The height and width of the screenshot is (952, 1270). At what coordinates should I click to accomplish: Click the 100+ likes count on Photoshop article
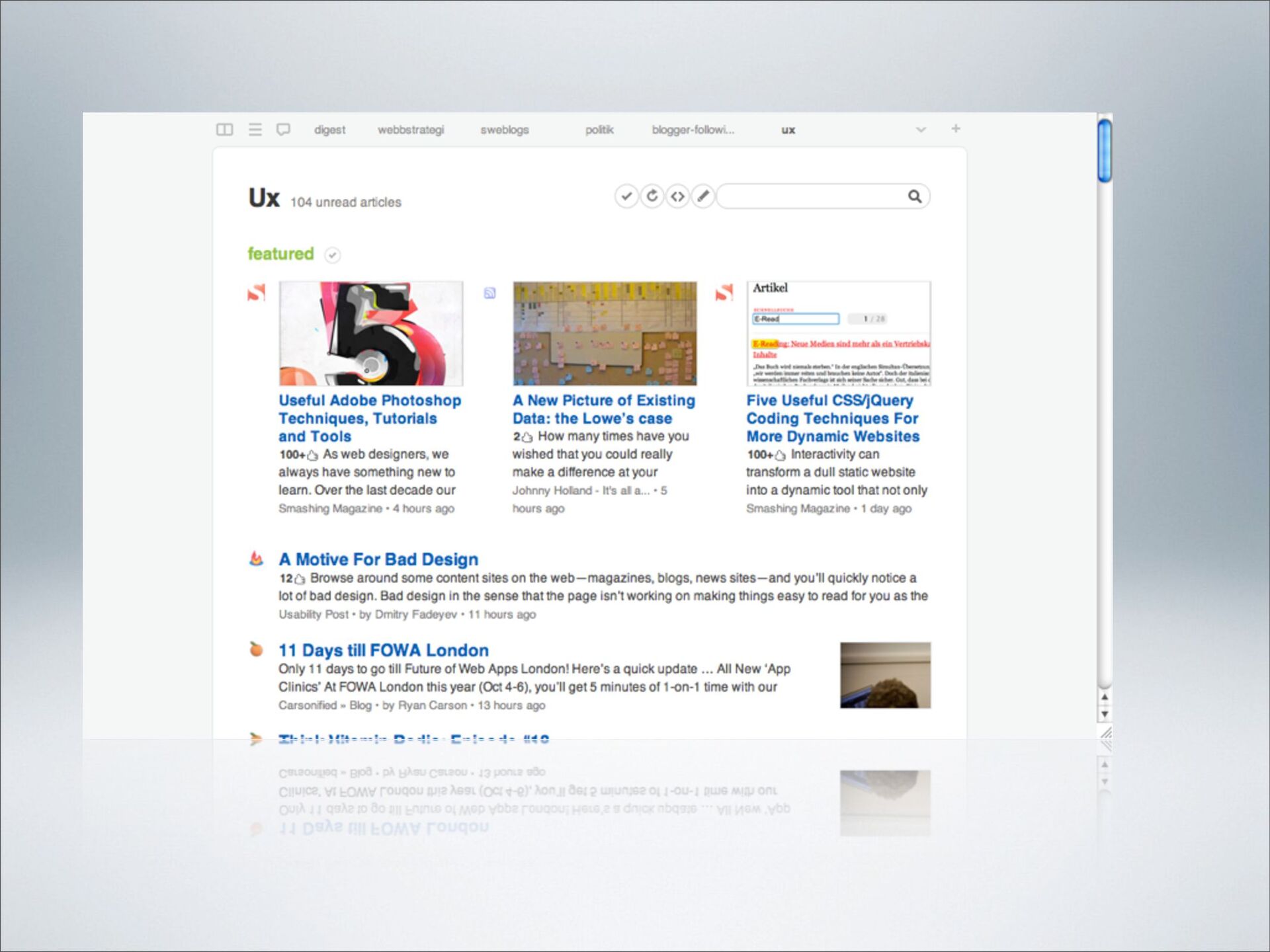298,455
